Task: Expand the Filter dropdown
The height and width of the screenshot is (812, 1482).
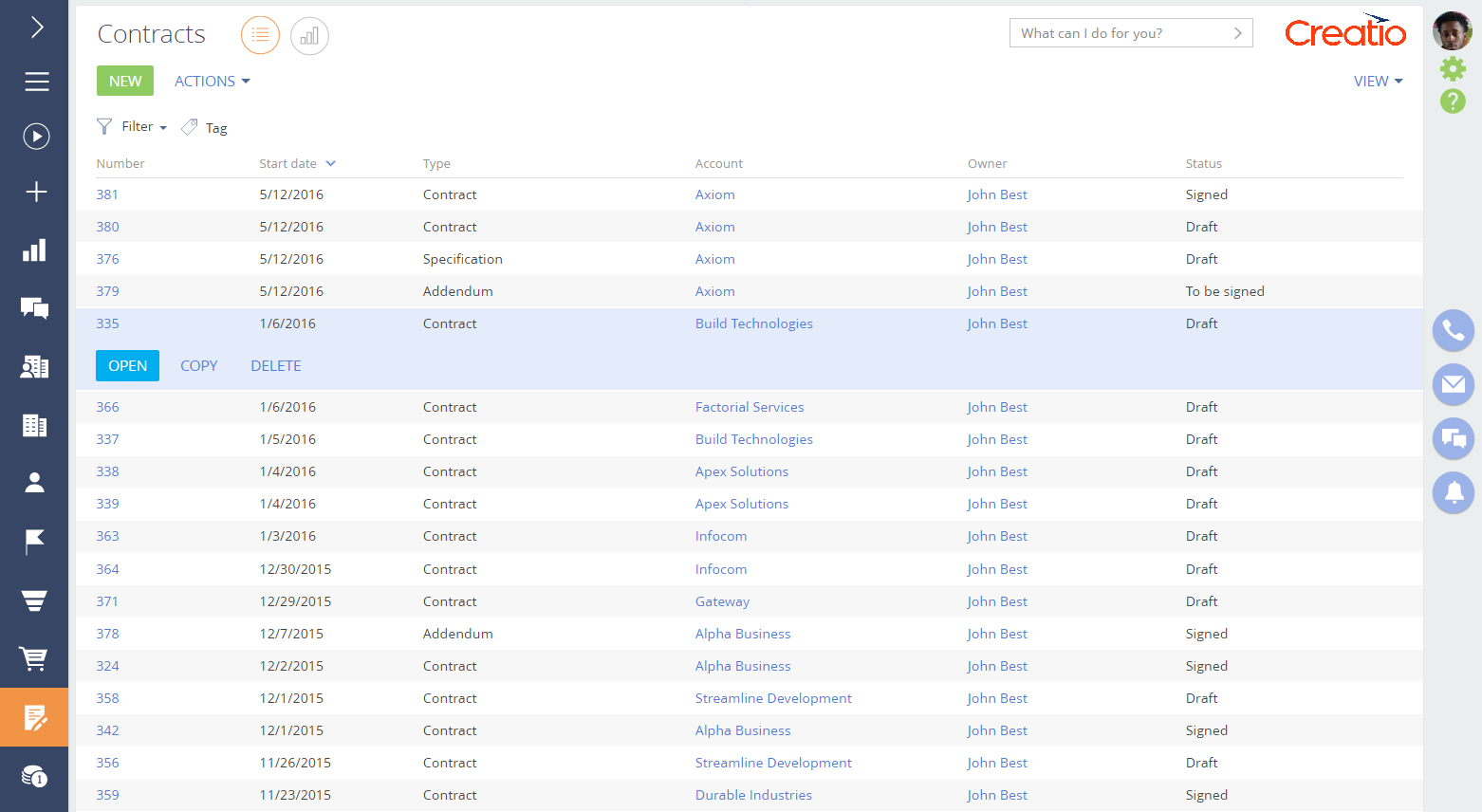Action: coord(132,126)
